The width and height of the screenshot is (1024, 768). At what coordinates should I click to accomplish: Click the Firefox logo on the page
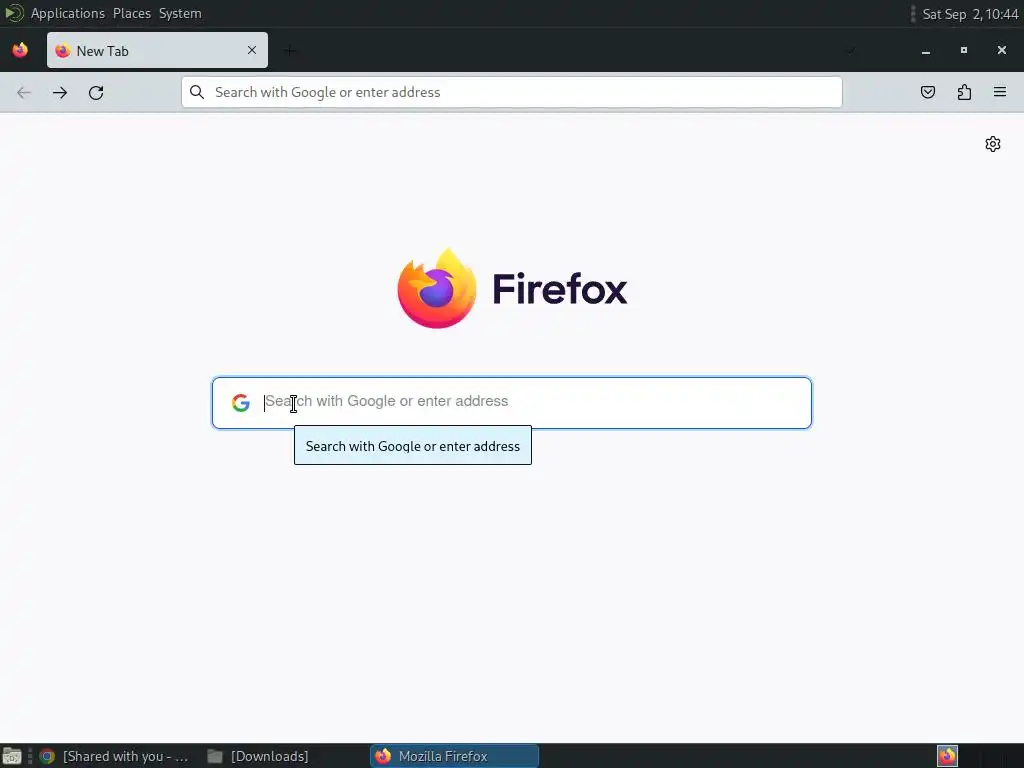point(512,288)
